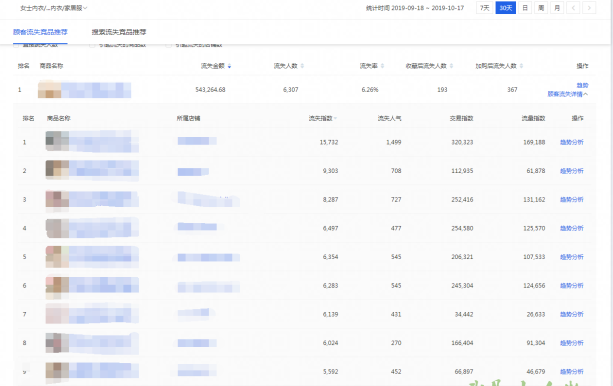Sort by 流失金额 column arrow
613x386 pixels.
(229, 66)
